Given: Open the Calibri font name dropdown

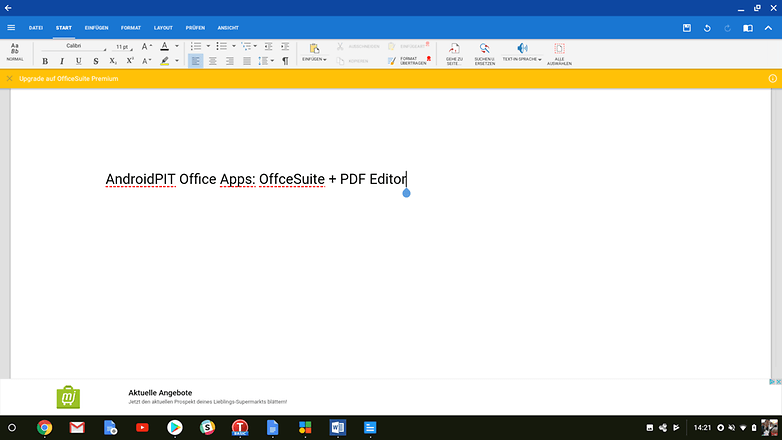Looking at the screenshot, I should point(74,46).
